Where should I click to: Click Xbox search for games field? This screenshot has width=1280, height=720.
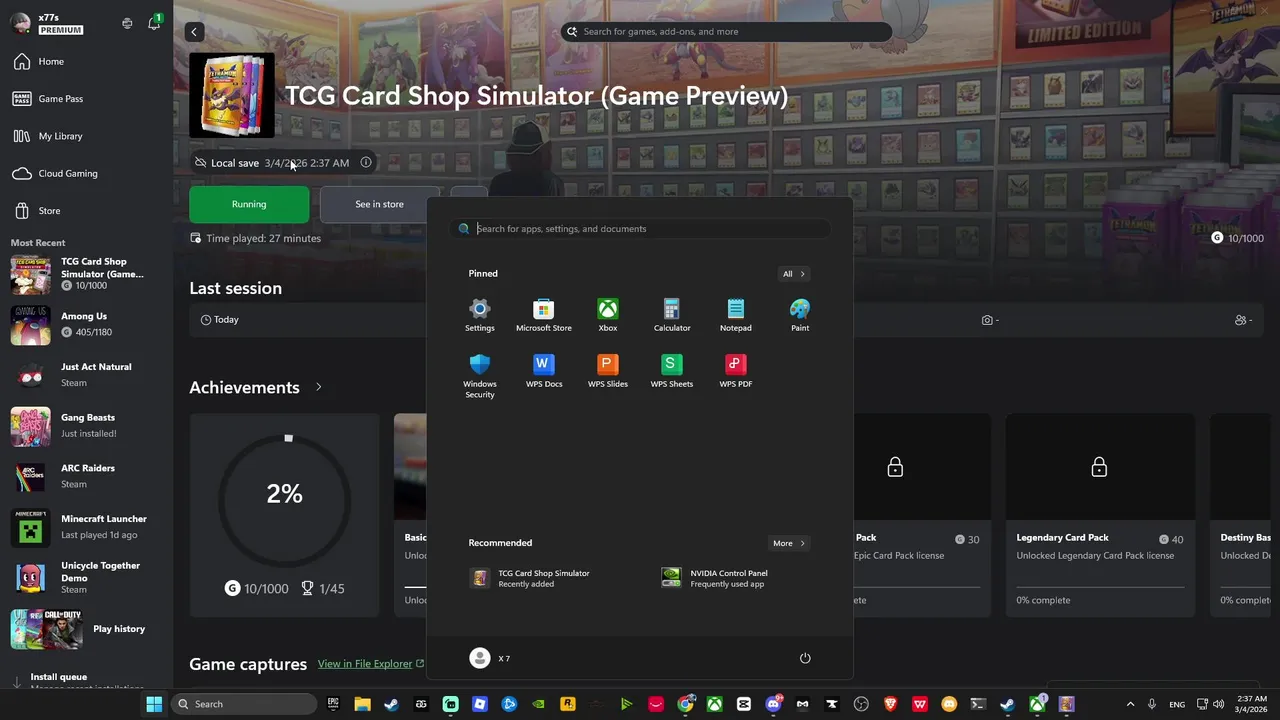[726, 32]
